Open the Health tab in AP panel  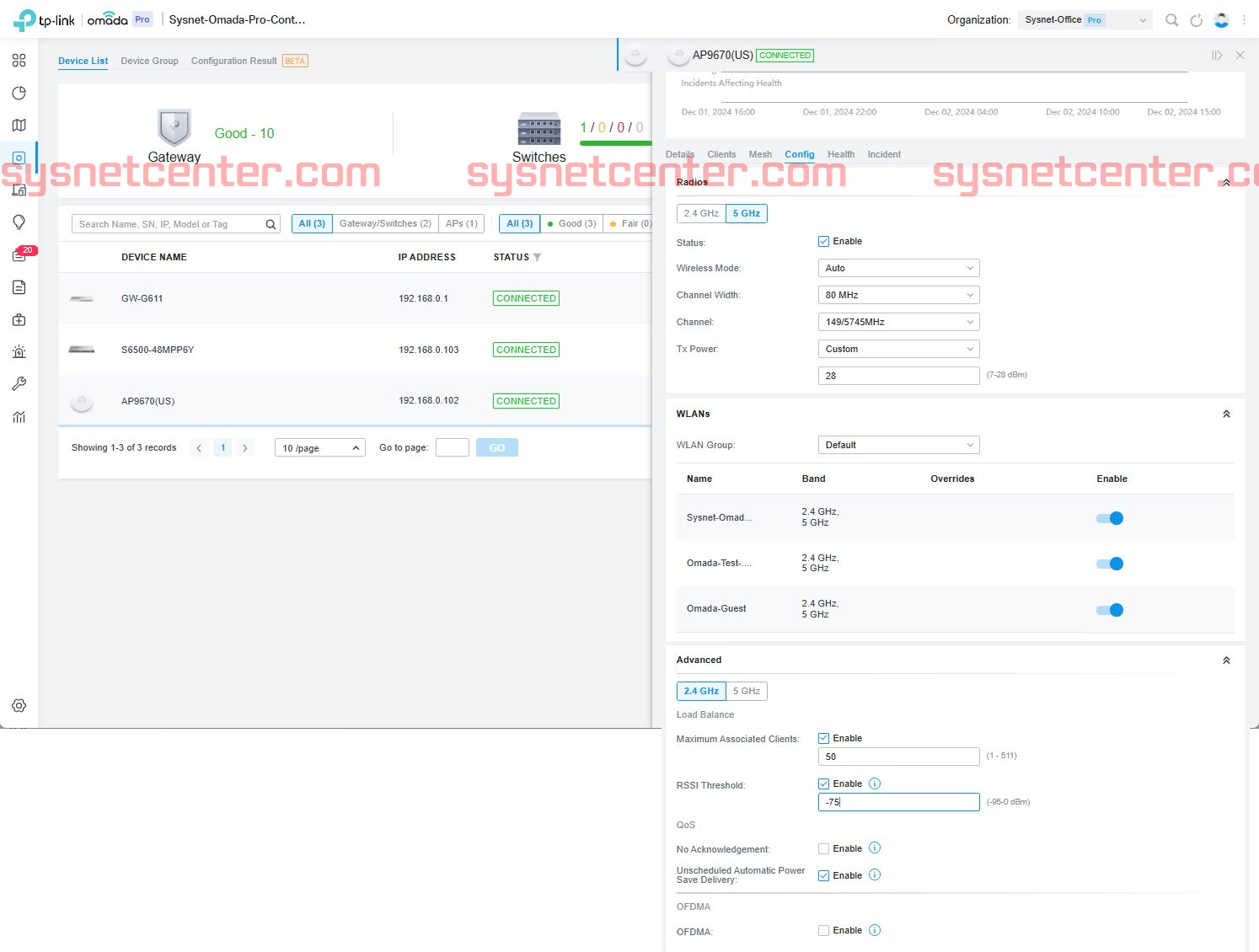click(x=841, y=154)
